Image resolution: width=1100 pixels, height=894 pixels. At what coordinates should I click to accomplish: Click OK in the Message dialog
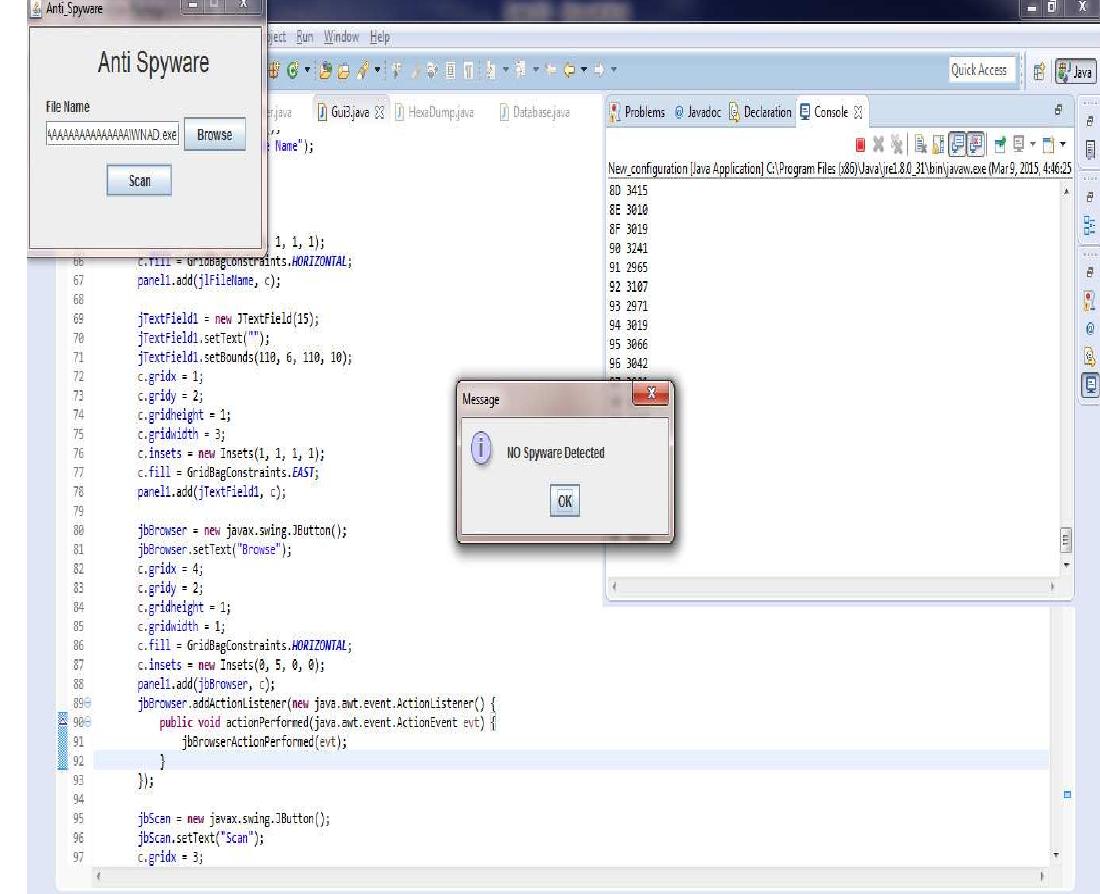[565, 501]
